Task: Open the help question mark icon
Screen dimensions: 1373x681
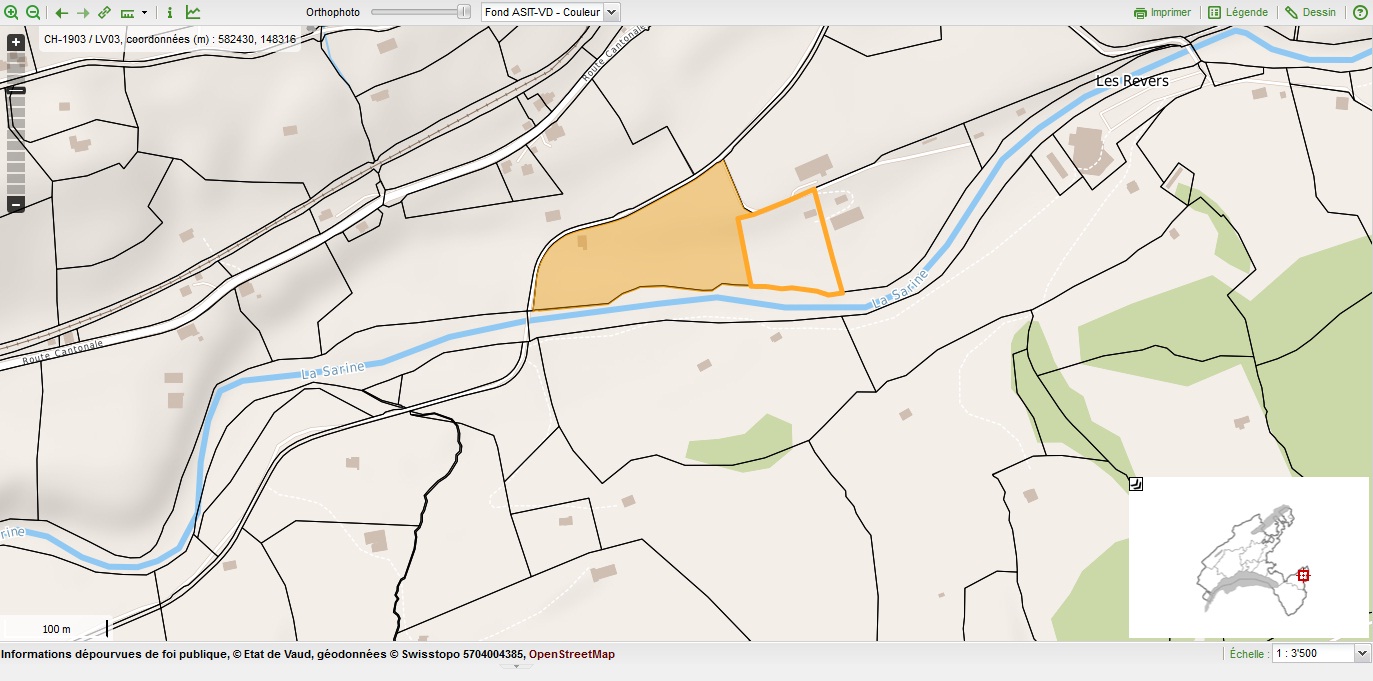Action: 1360,13
